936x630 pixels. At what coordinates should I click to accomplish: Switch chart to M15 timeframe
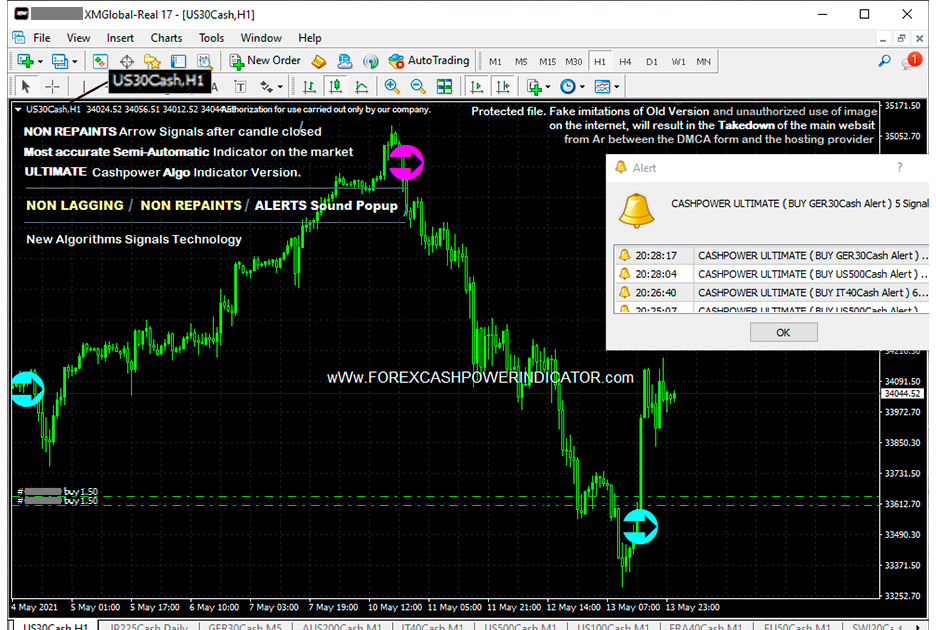(x=546, y=61)
